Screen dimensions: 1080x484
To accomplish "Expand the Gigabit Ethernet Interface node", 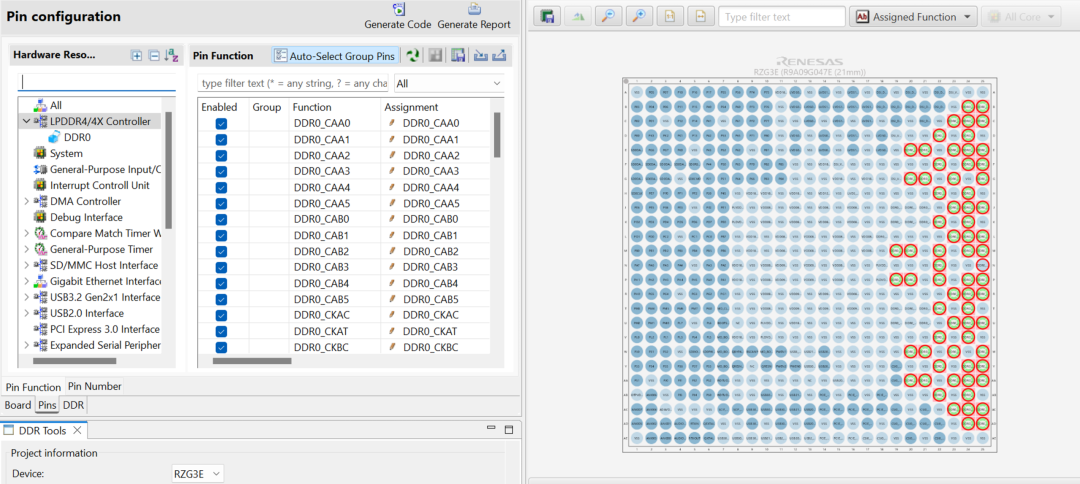I will 26,281.
